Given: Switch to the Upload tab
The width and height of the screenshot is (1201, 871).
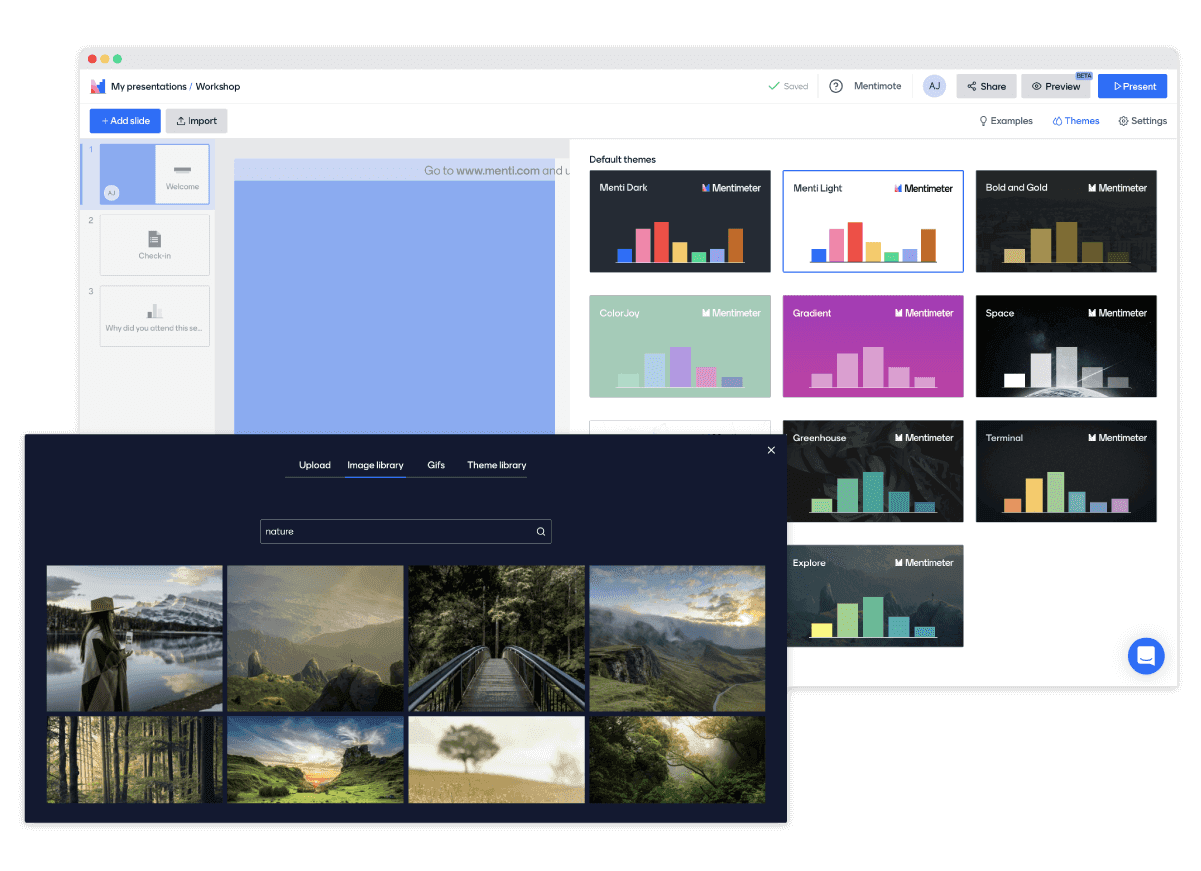Looking at the screenshot, I should point(315,465).
